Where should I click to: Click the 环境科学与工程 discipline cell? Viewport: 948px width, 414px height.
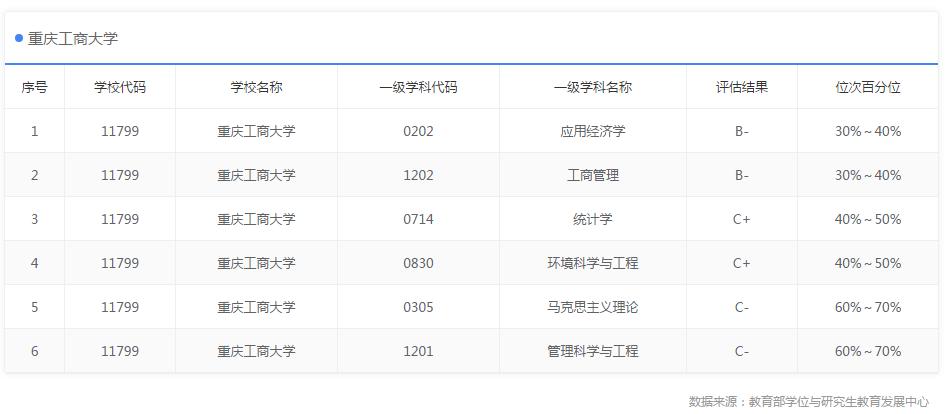coord(592,263)
